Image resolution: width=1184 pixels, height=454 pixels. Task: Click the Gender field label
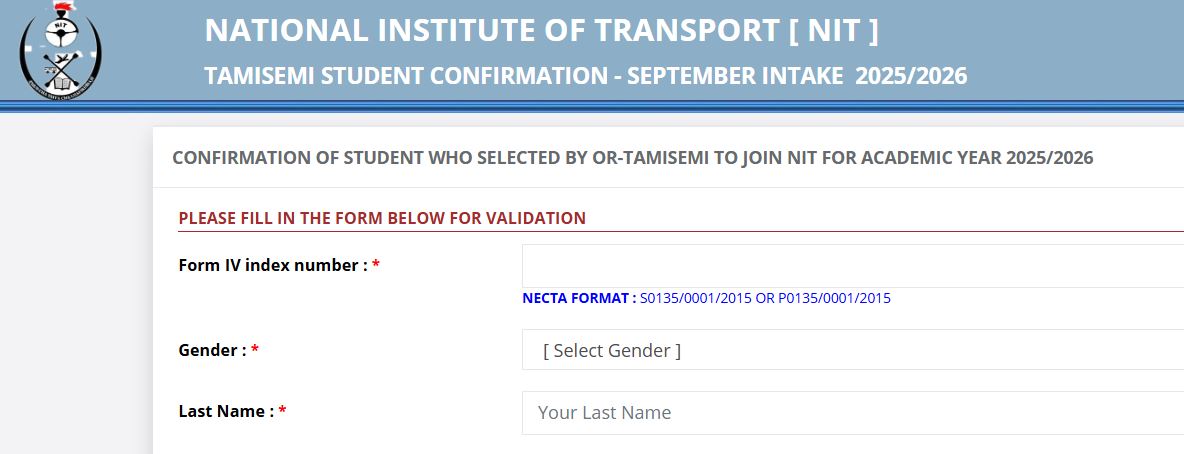(212, 351)
